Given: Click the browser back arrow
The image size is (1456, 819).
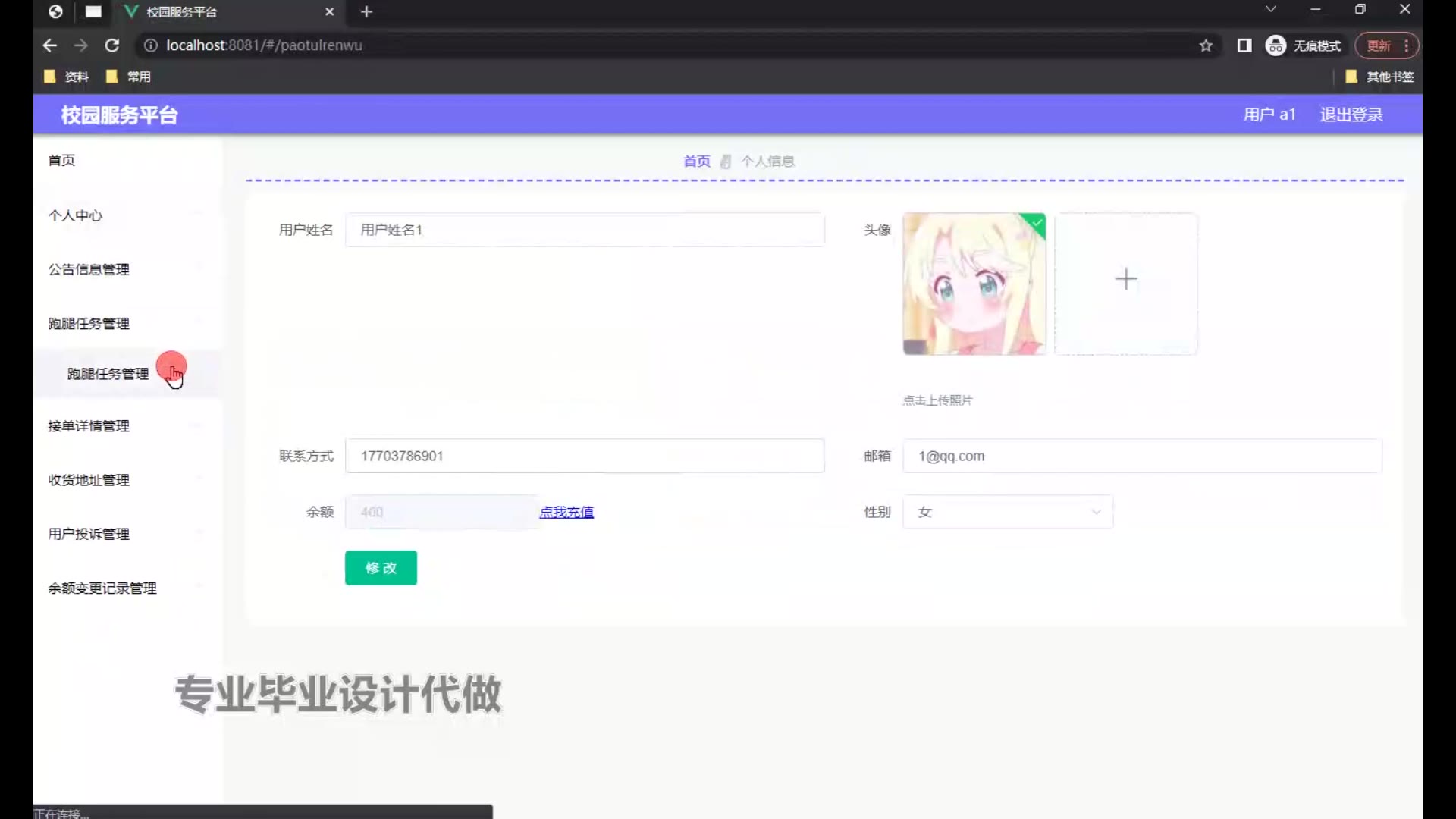Looking at the screenshot, I should point(50,45).
